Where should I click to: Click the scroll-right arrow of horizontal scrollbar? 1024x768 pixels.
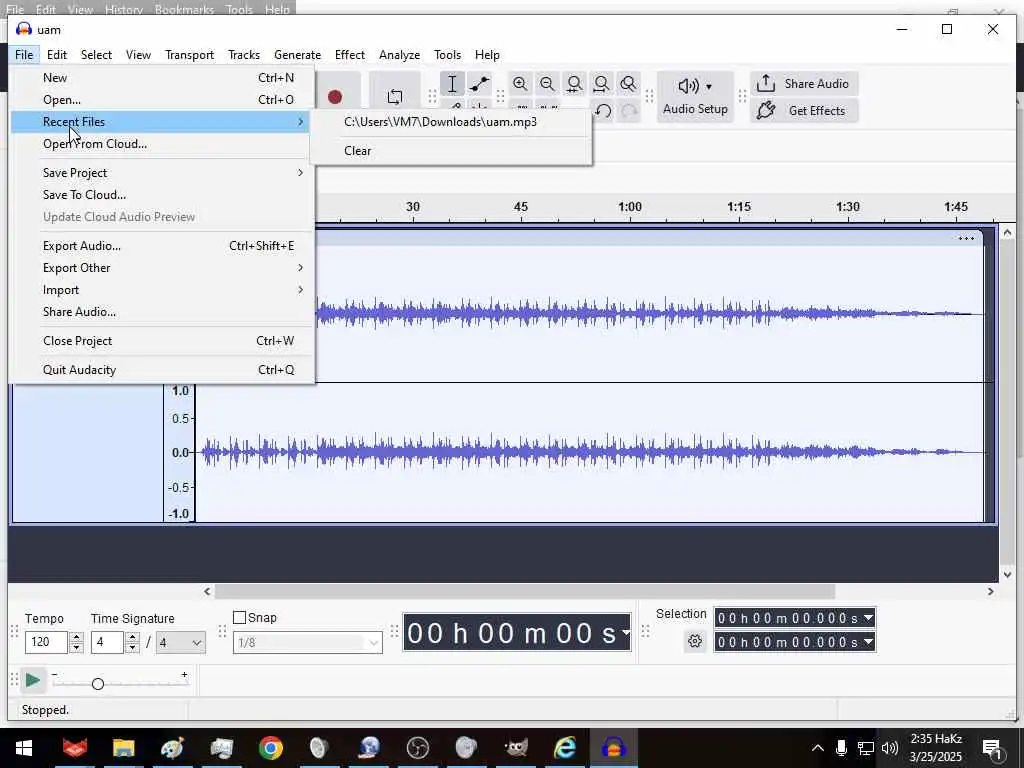pos(991,592)
